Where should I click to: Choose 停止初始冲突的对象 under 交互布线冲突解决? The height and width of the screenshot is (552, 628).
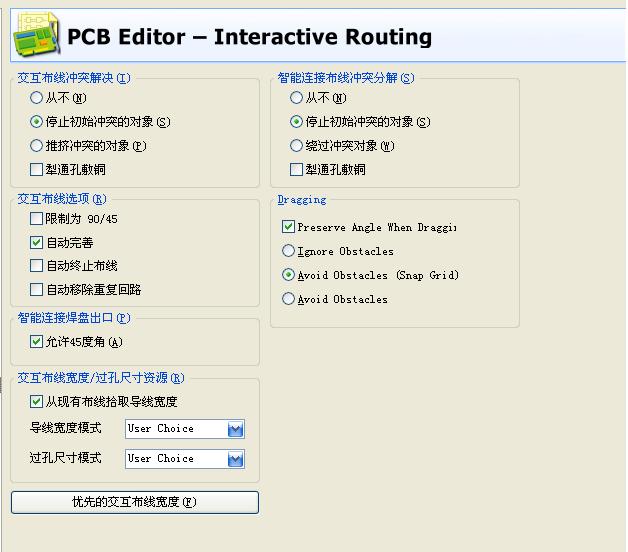point(37,122)
